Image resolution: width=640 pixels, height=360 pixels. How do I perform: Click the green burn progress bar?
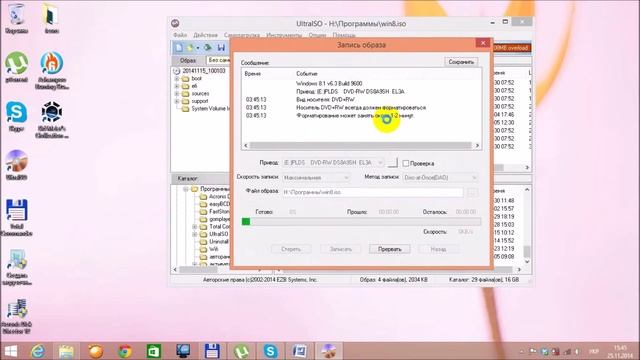point(361,222)
